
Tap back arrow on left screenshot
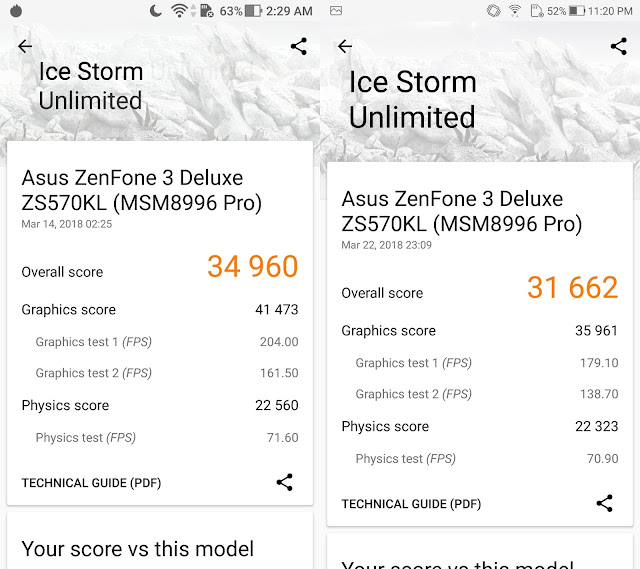25,47
